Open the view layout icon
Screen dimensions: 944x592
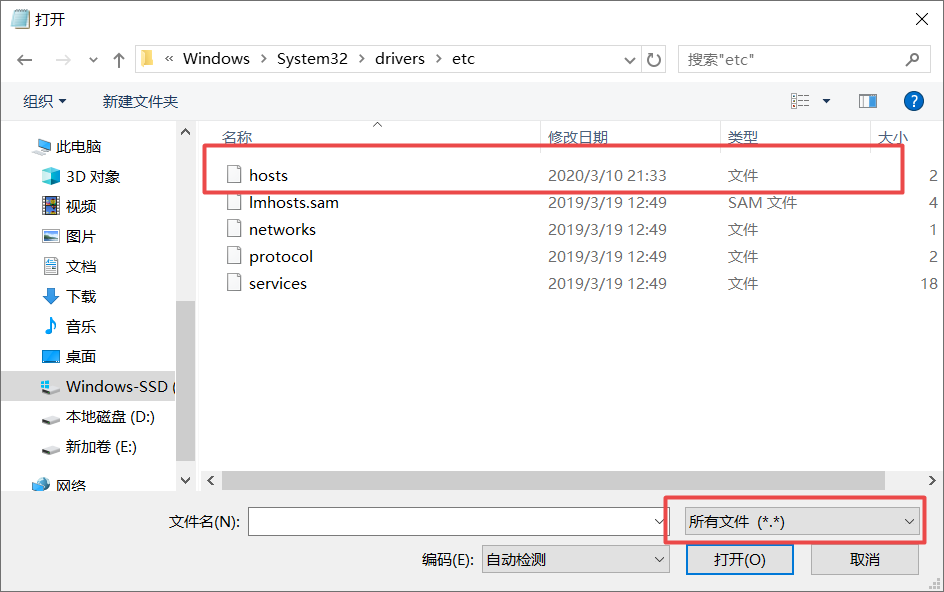click(800, 101)
